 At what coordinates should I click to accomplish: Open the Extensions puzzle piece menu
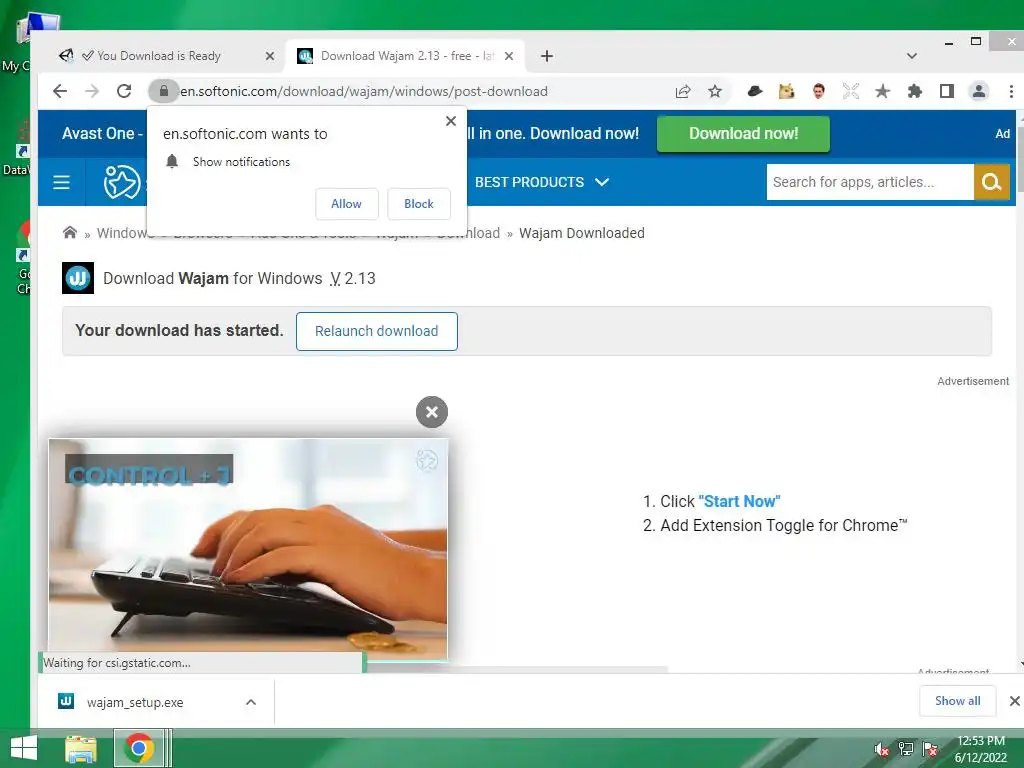tap(914, 91)
